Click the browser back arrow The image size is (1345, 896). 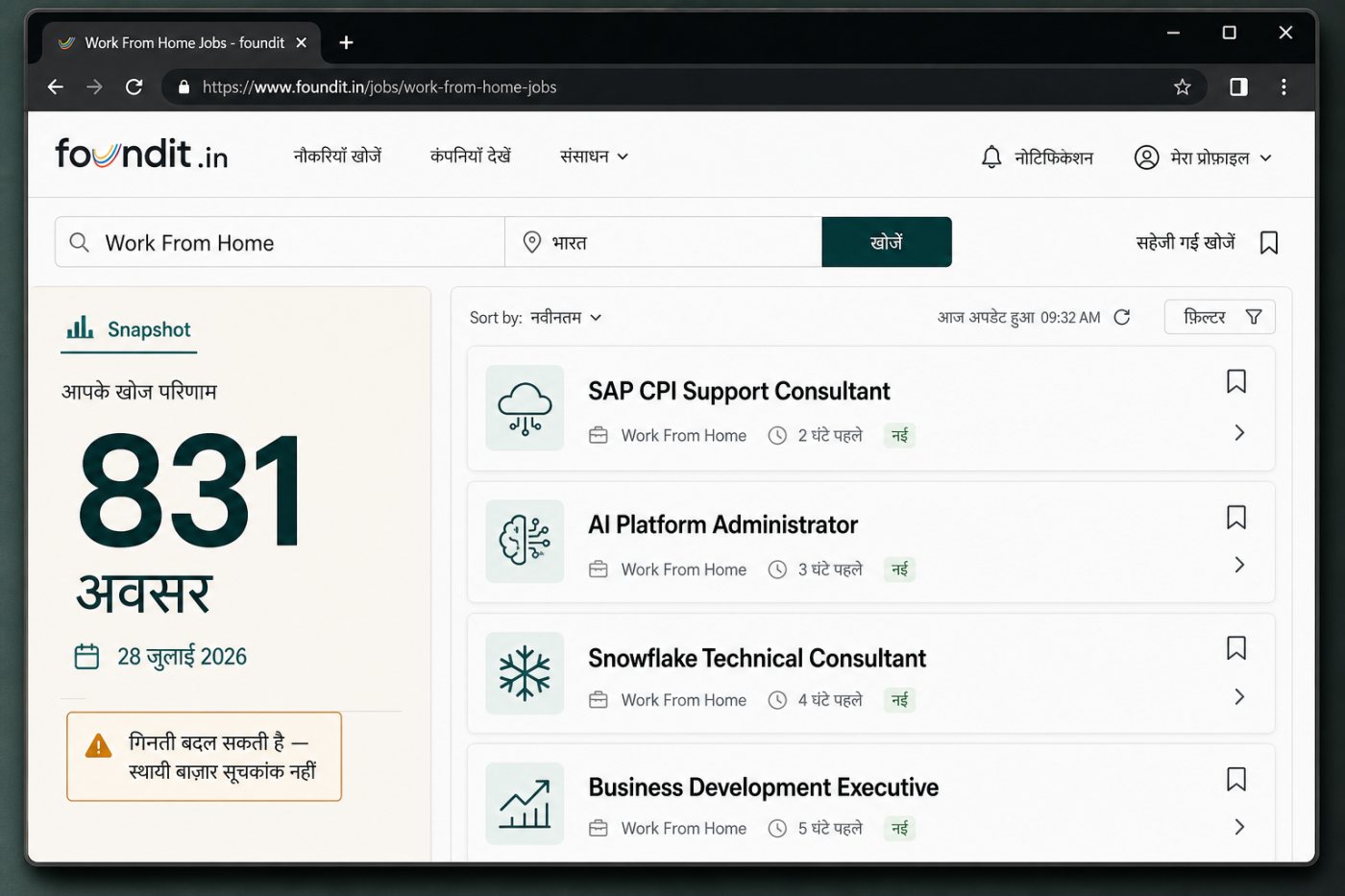pos(56,87)
